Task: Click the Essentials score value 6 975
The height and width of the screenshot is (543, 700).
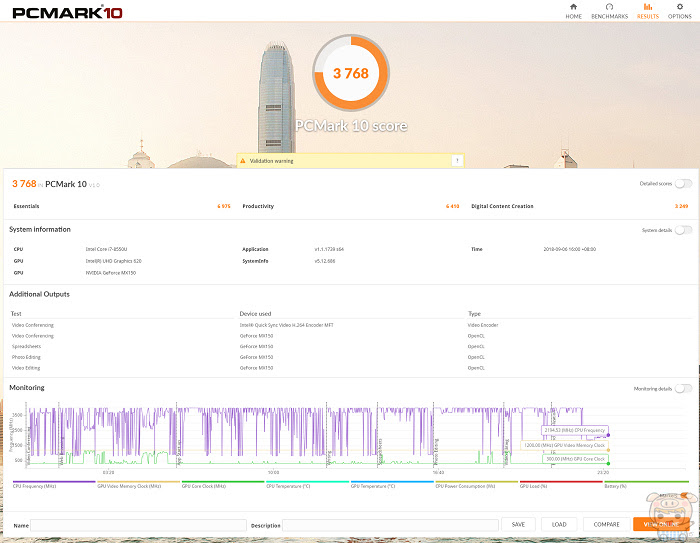Action: [x=224, y=206]
